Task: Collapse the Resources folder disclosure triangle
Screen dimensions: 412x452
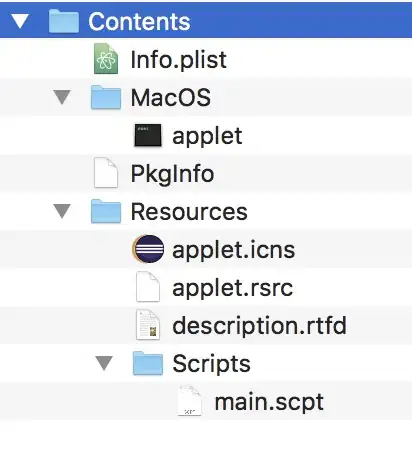Action: point(62,211)
